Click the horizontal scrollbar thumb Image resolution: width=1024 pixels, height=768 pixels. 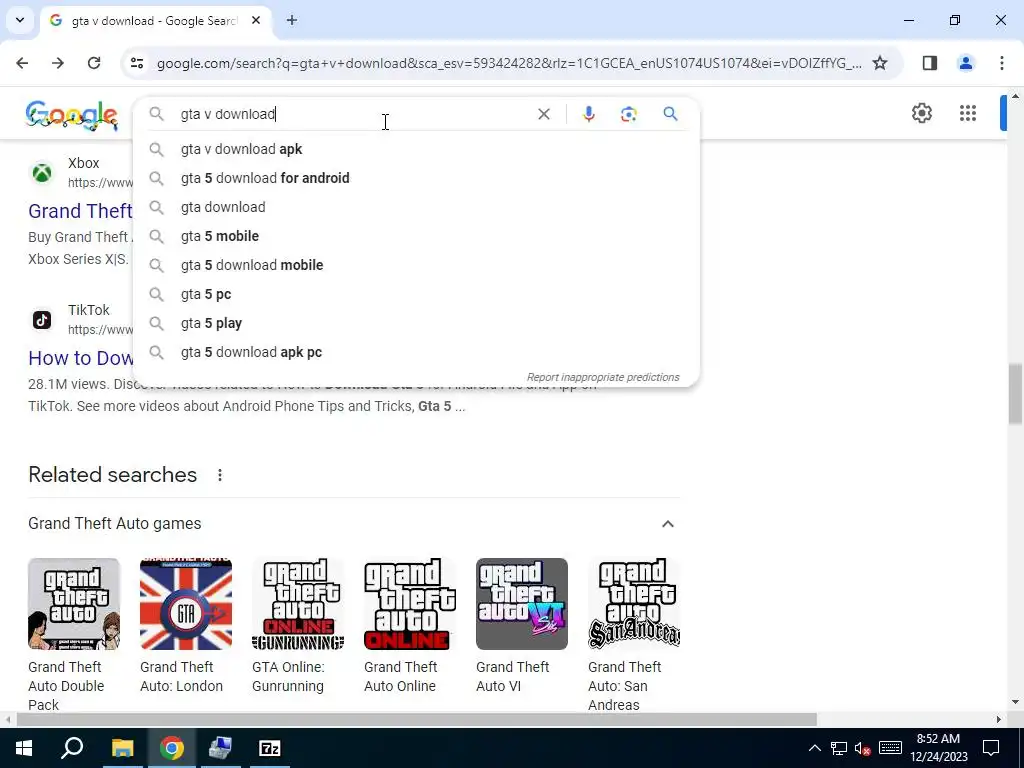point(416,719)
